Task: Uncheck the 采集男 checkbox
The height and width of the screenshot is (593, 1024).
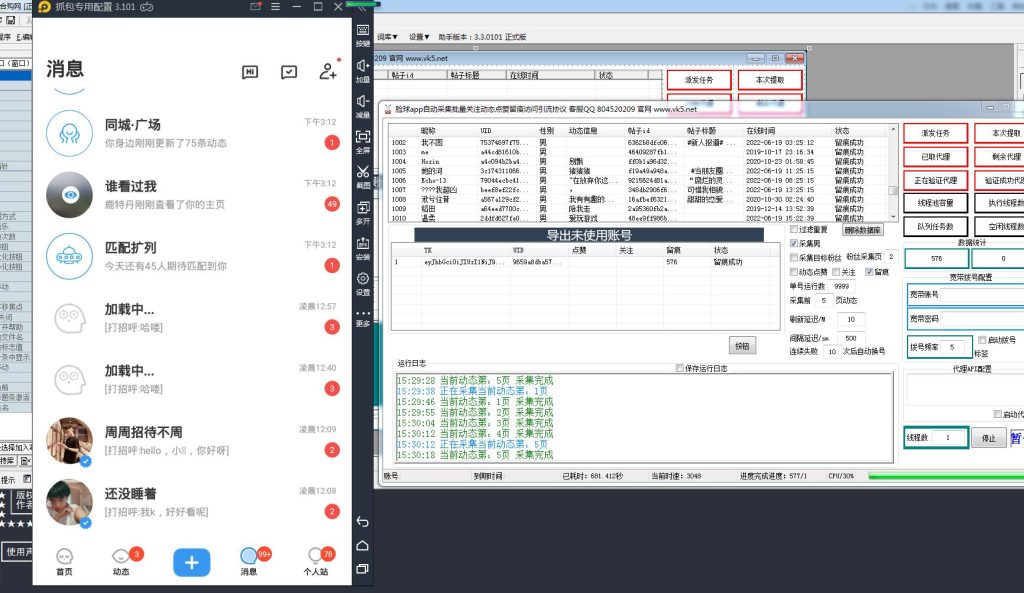Action: click(794, 243)
